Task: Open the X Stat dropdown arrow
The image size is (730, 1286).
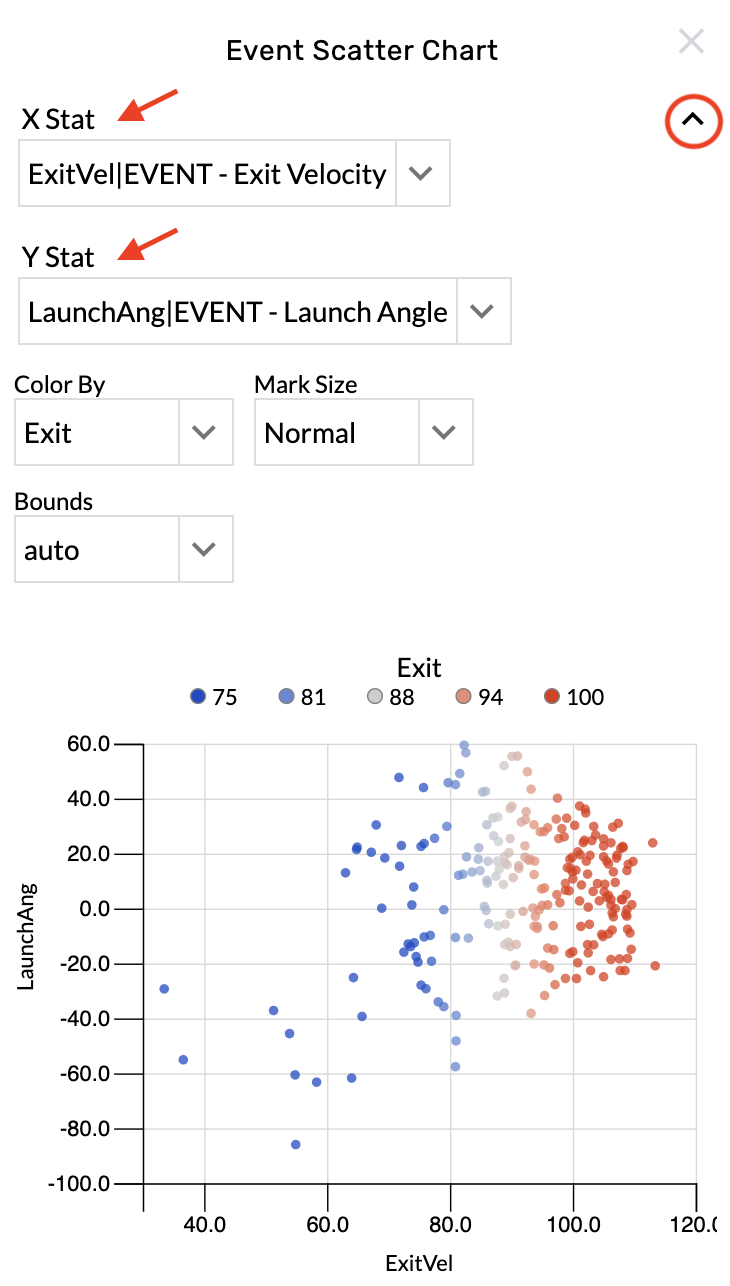Action: (x=422, y=174)
